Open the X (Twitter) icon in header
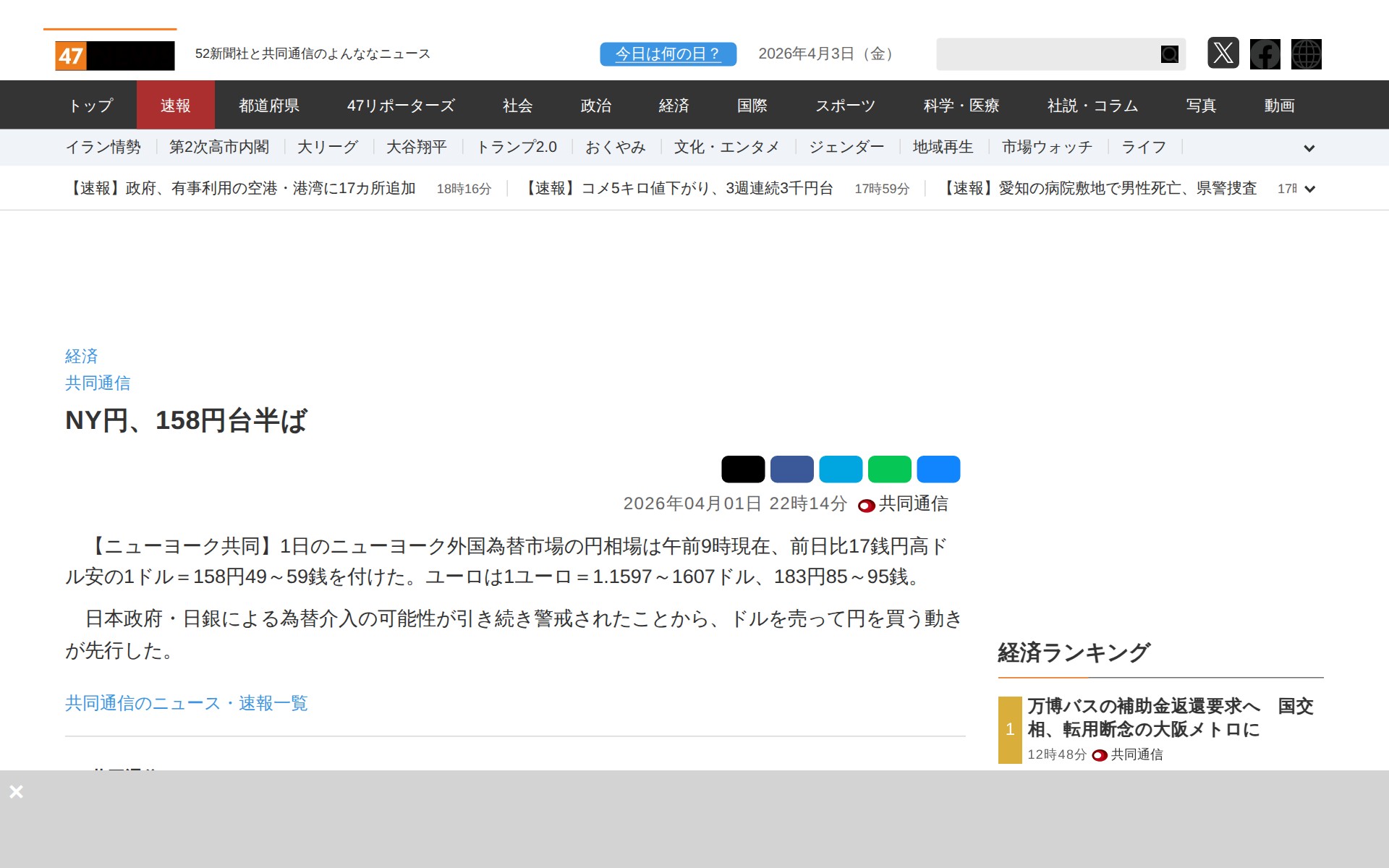 tap(1223, 54)
